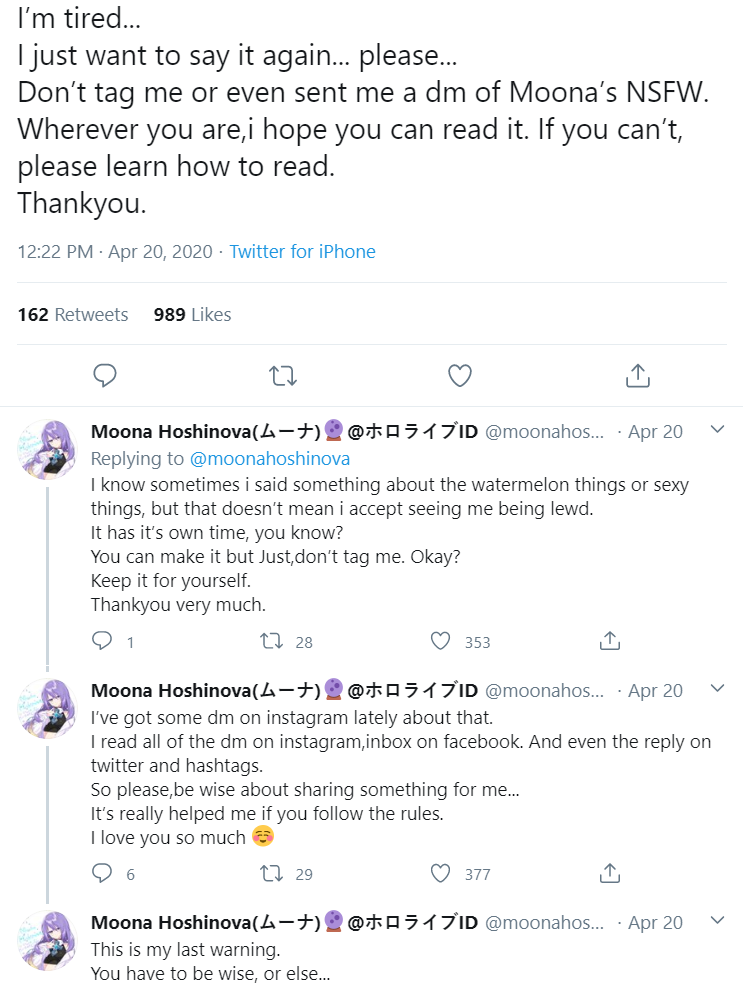743x991 pixels.
Task: Open the Twitter for iPhone link
Action: [302, 251]
